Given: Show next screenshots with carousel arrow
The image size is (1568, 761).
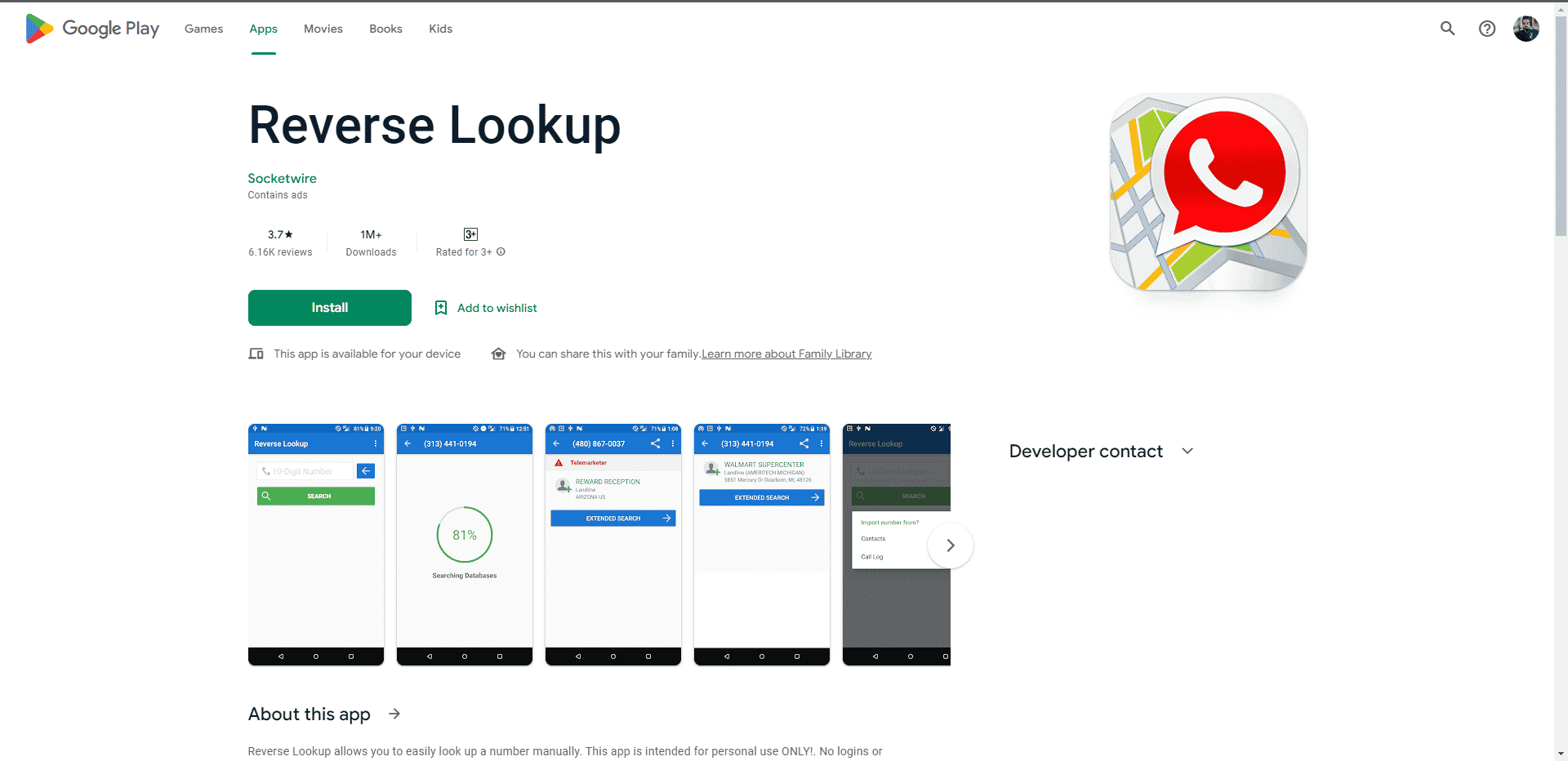Looking at the screenshot, I should 951,545.
